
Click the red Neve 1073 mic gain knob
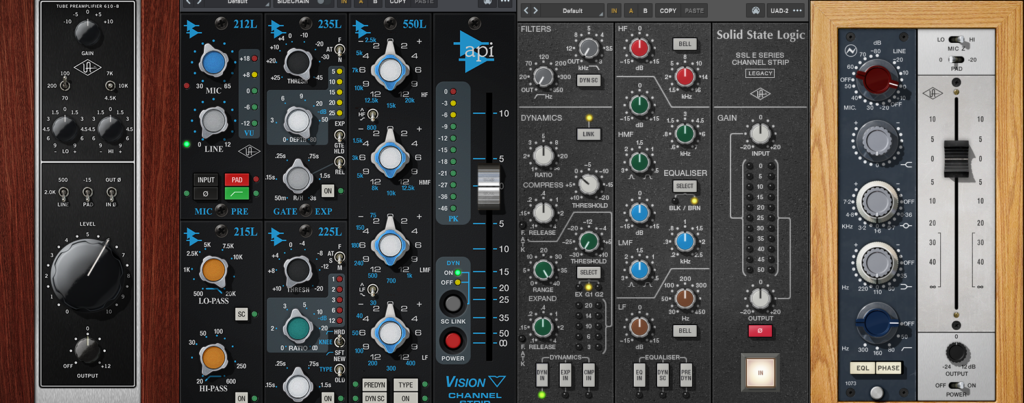pyautogui.click(x=876, y=76)
